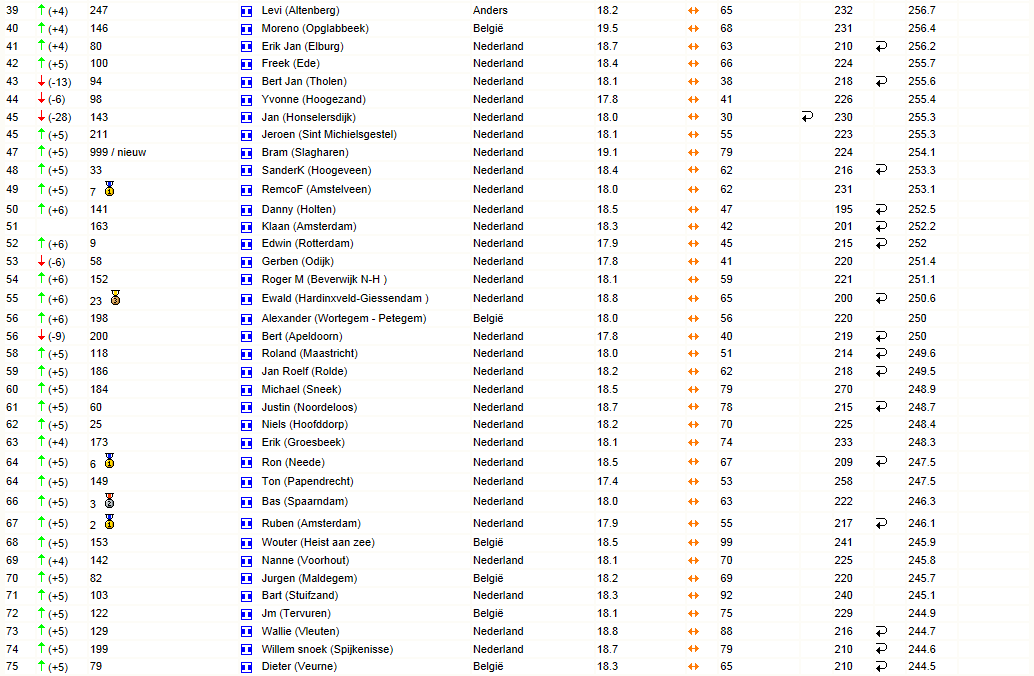Click Klaan (Amsterdam) name
Image resolution: width=1034 pixels, height=676 pixels.
pyautogui.click(x=309, y=226)
